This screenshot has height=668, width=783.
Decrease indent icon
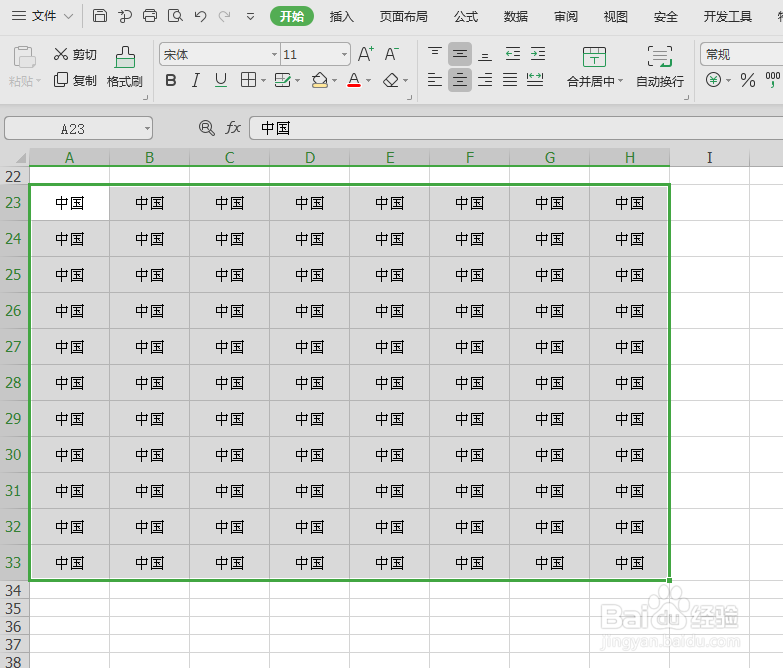[513, 53]
